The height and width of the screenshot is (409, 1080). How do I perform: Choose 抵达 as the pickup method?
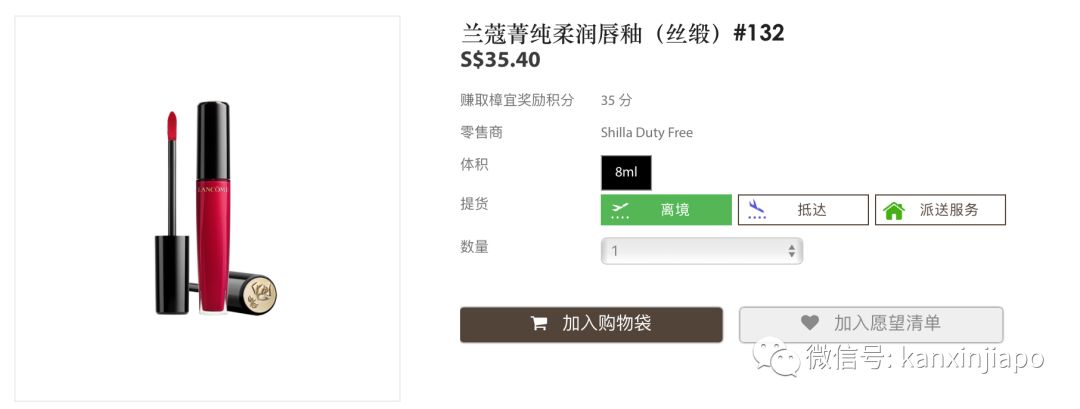[804, 210]
